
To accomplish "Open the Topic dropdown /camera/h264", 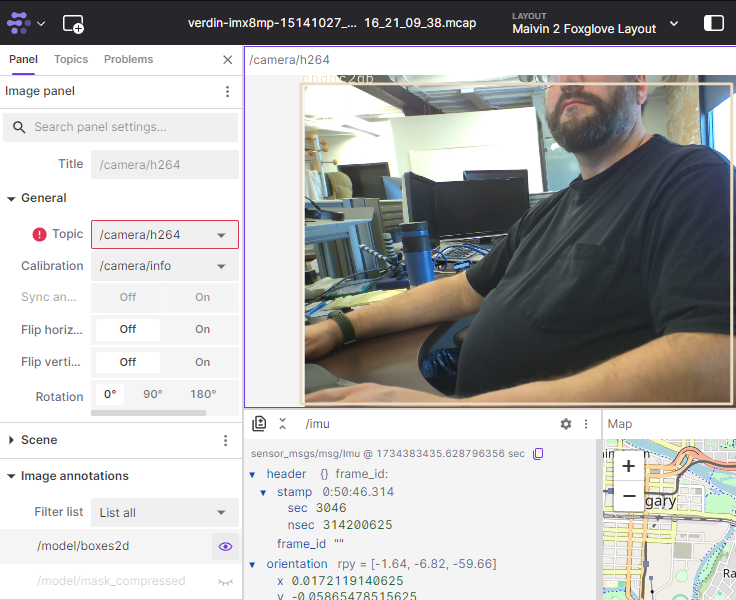I will tap(165, 235).
